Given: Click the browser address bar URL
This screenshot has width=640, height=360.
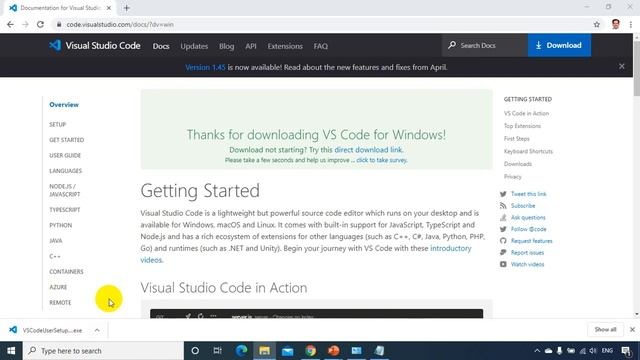Looking at the screenshot, I should [120, 24].
